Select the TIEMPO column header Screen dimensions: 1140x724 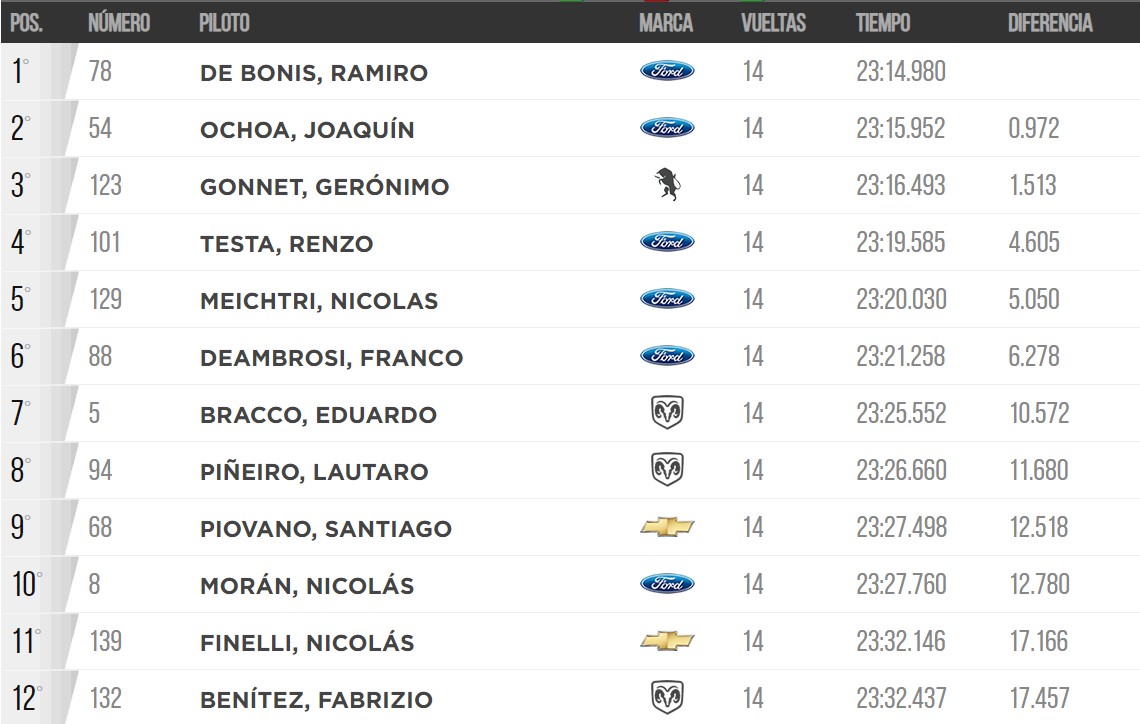[x=883, y=23]
